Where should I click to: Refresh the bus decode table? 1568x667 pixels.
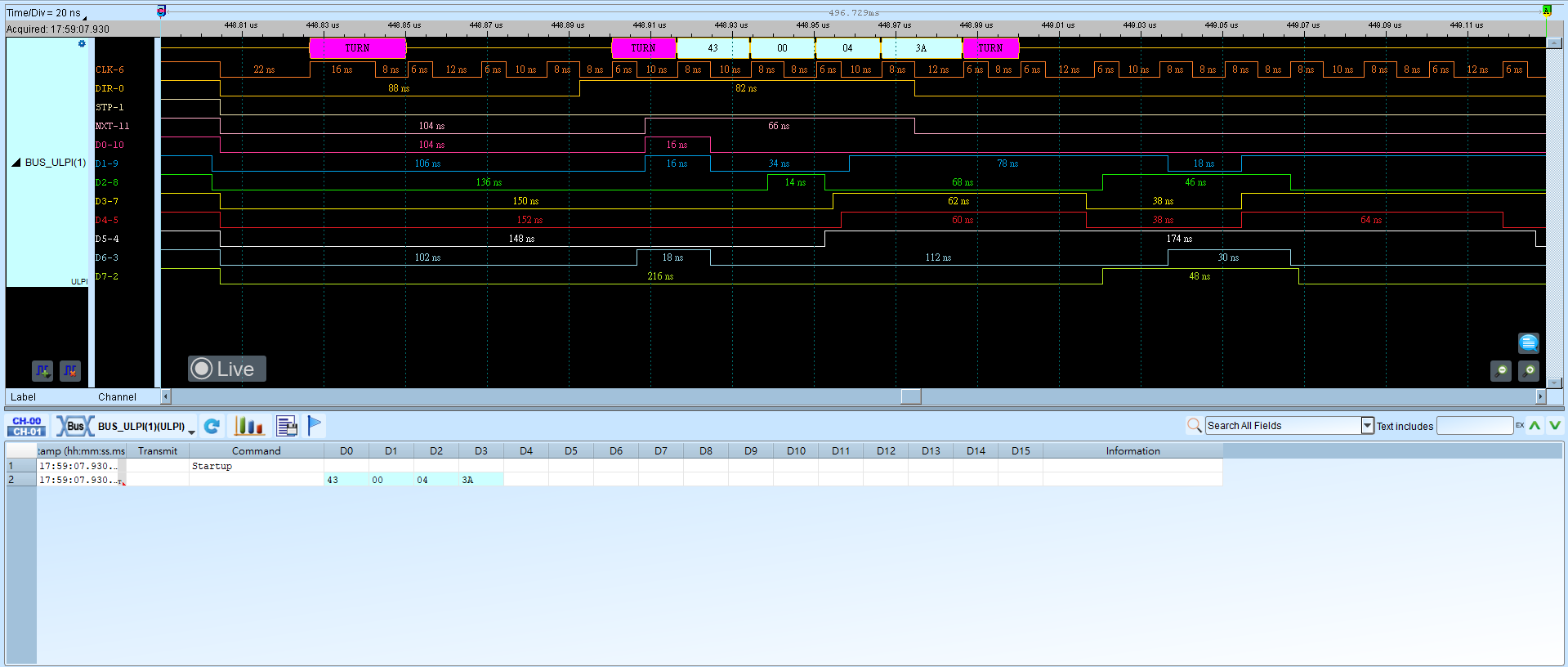click(212, 426)
